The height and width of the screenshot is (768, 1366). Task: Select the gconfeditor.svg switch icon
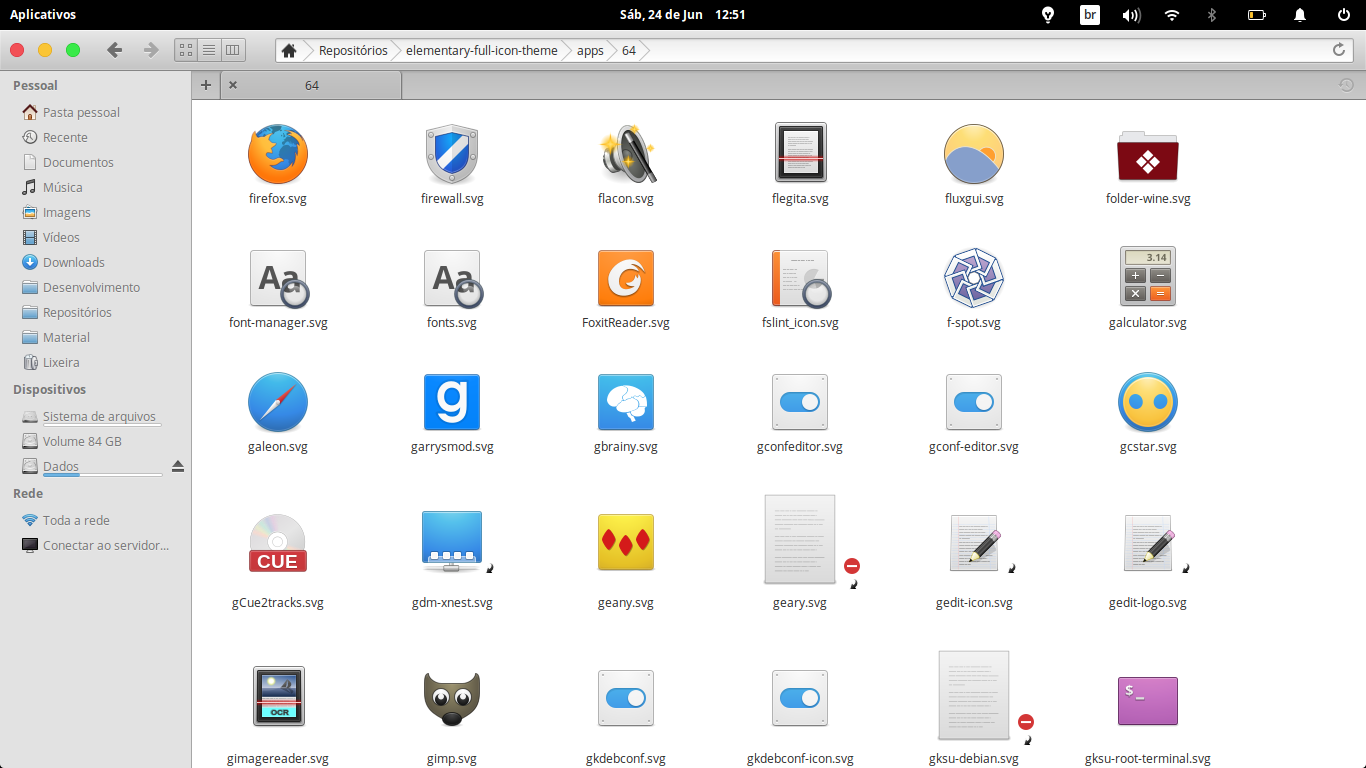(800, 402)
